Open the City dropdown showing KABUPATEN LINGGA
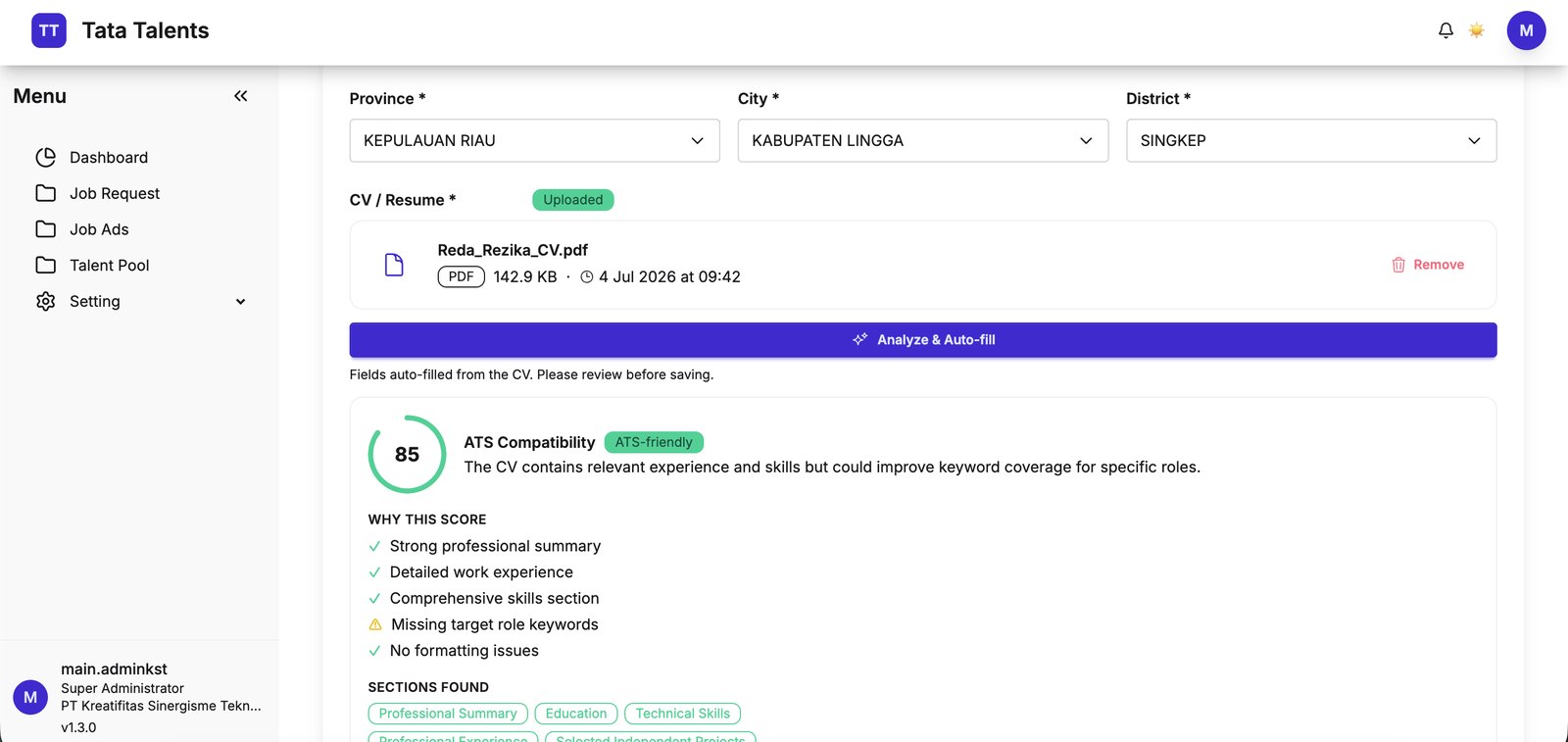 click(923, 140)
